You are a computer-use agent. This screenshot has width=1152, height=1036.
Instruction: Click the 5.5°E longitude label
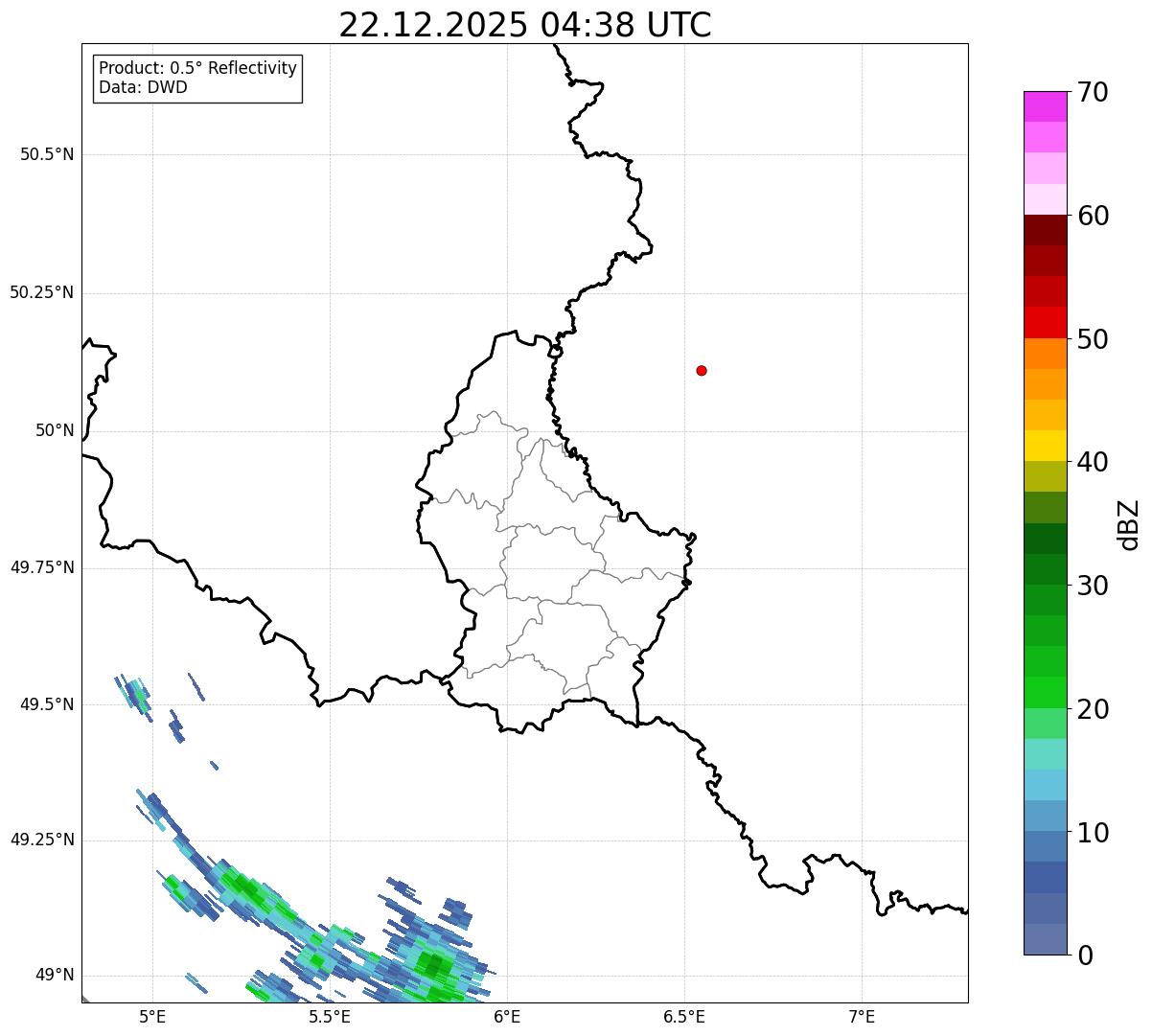[330, 1017]
